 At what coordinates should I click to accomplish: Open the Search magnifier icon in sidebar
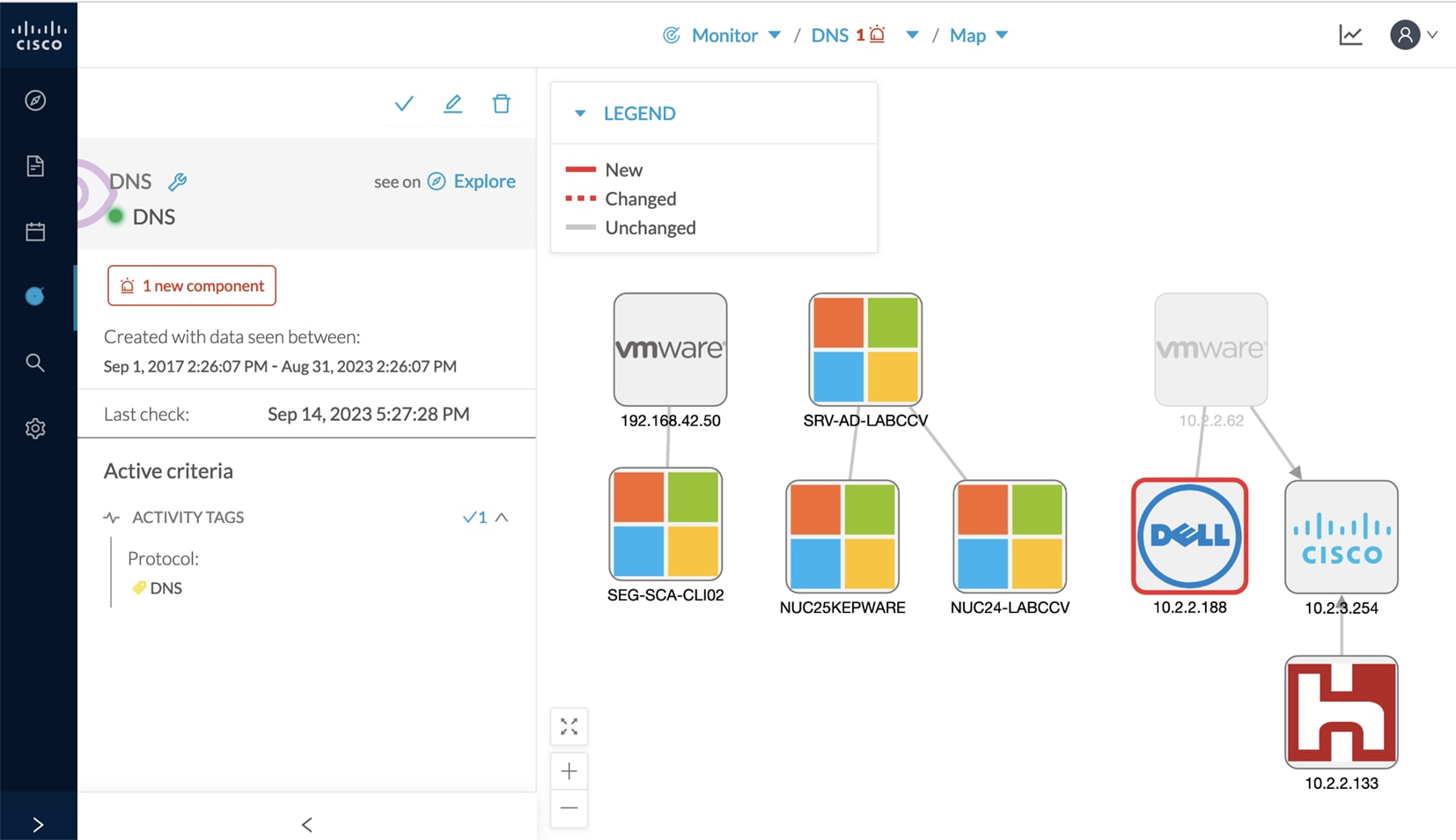(35, 363)
